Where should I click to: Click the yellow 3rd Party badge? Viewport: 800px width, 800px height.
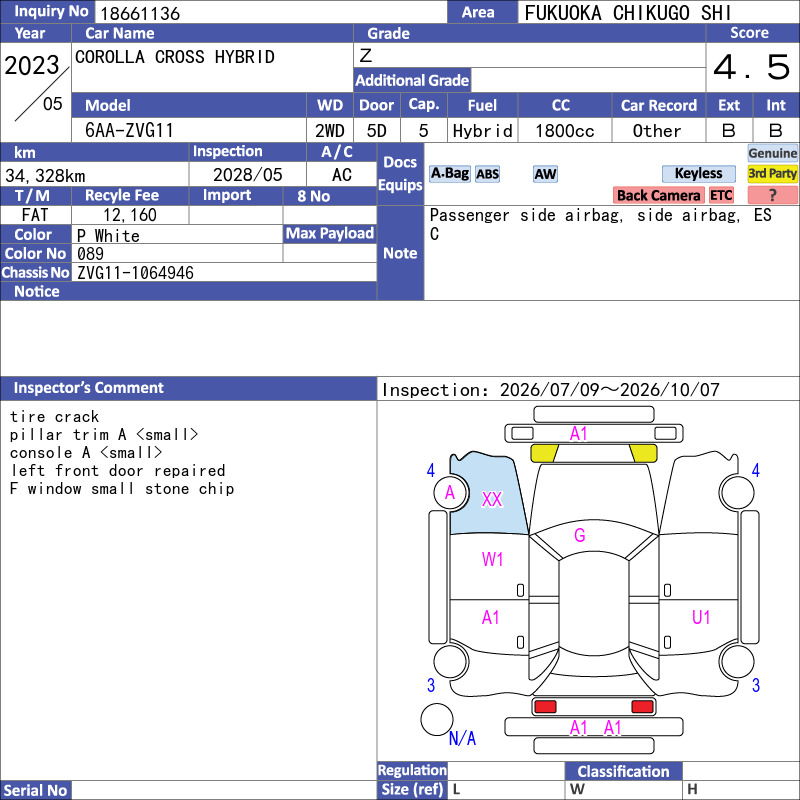click(x=772, y=174)
